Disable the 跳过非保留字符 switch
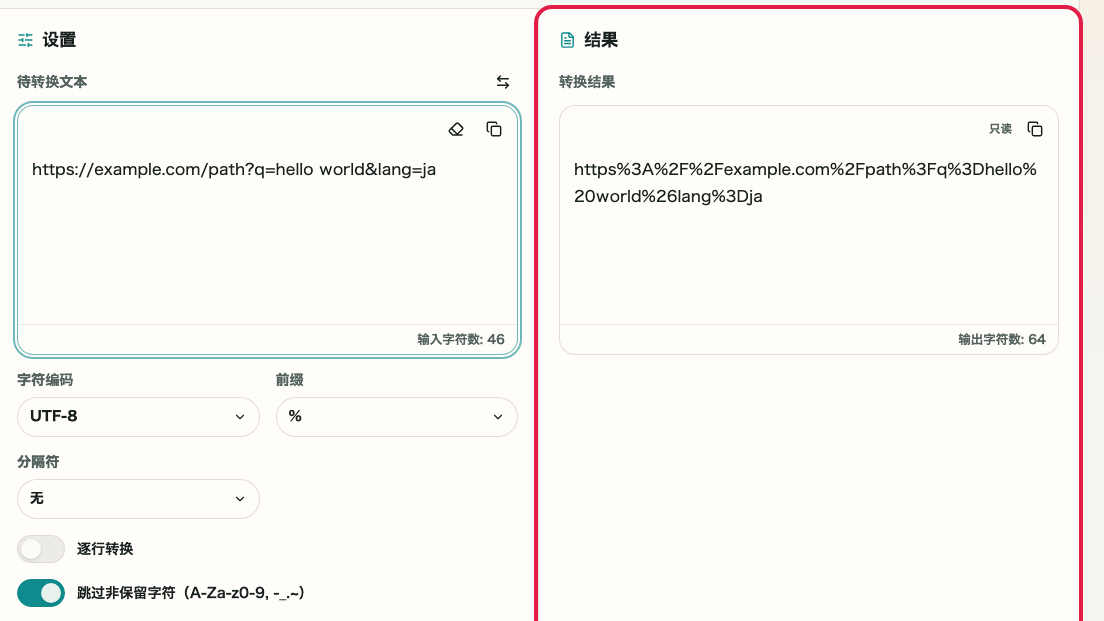This screenshot has width=1104, height=621. click(41, 593)
